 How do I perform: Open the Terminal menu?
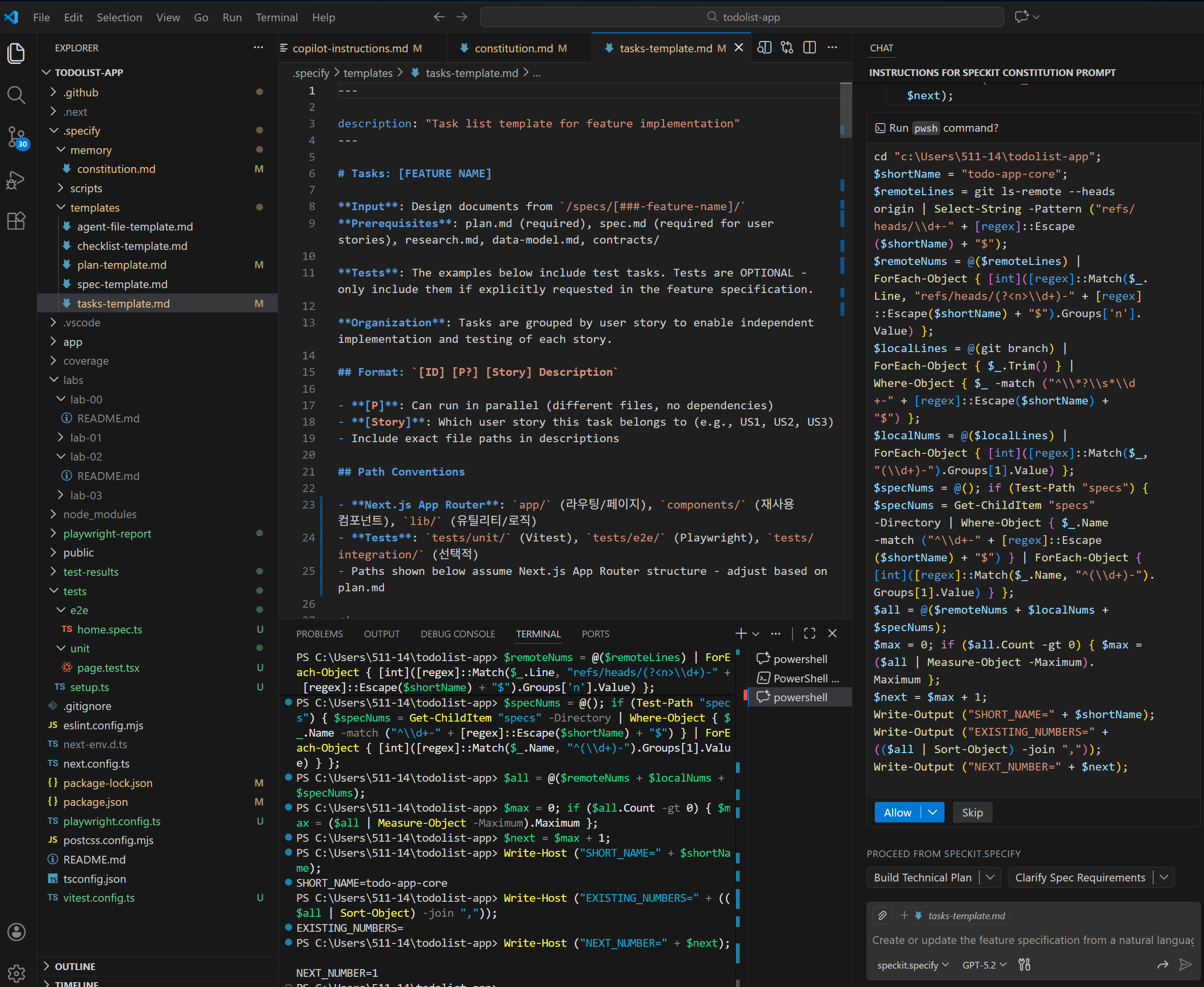click(x=276, y=17)
